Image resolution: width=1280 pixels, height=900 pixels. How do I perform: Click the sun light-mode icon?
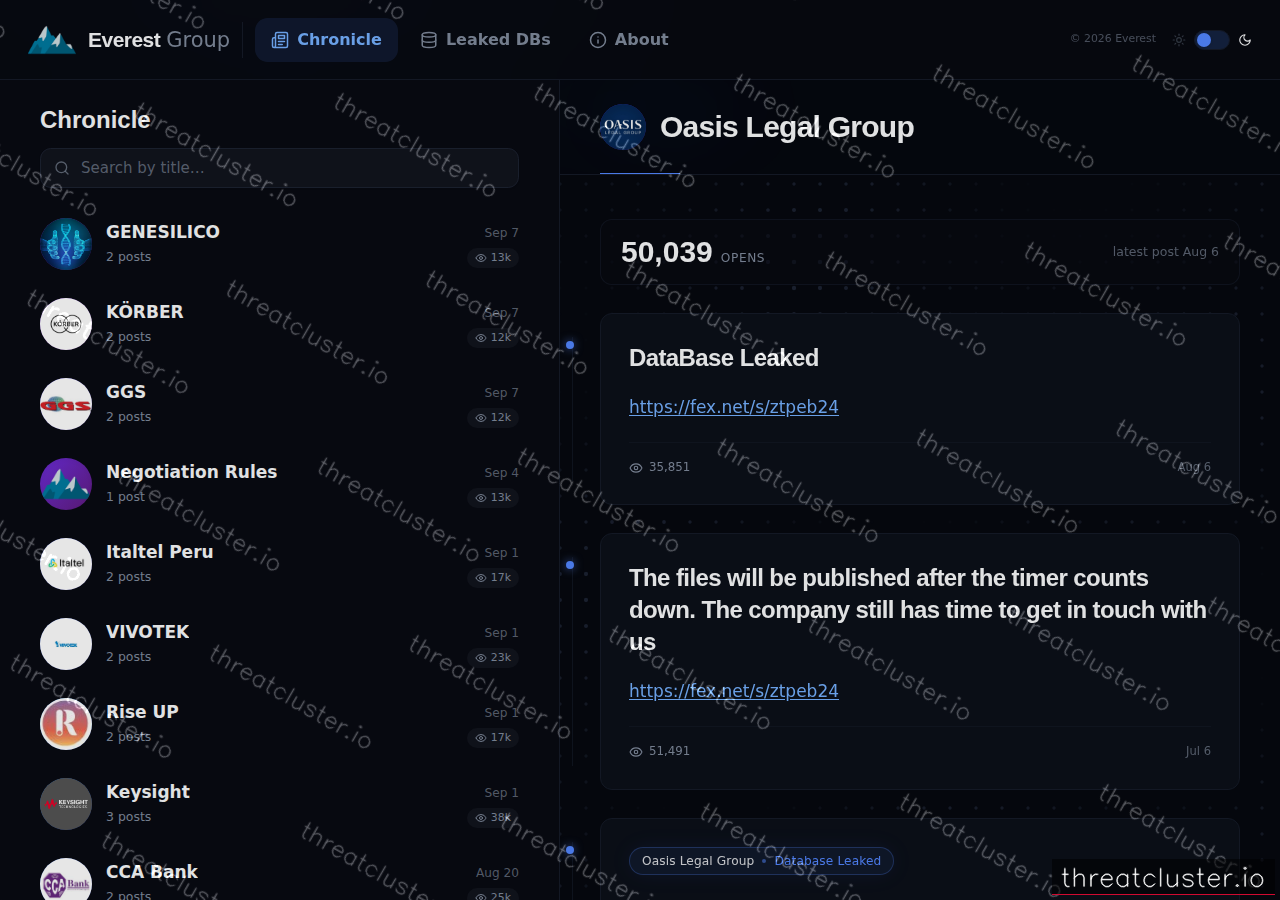(1179, 40)
